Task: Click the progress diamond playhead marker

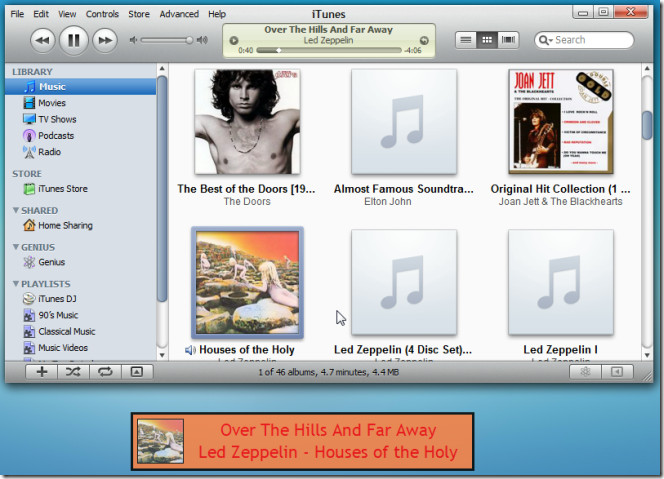Action: [279, 50]
